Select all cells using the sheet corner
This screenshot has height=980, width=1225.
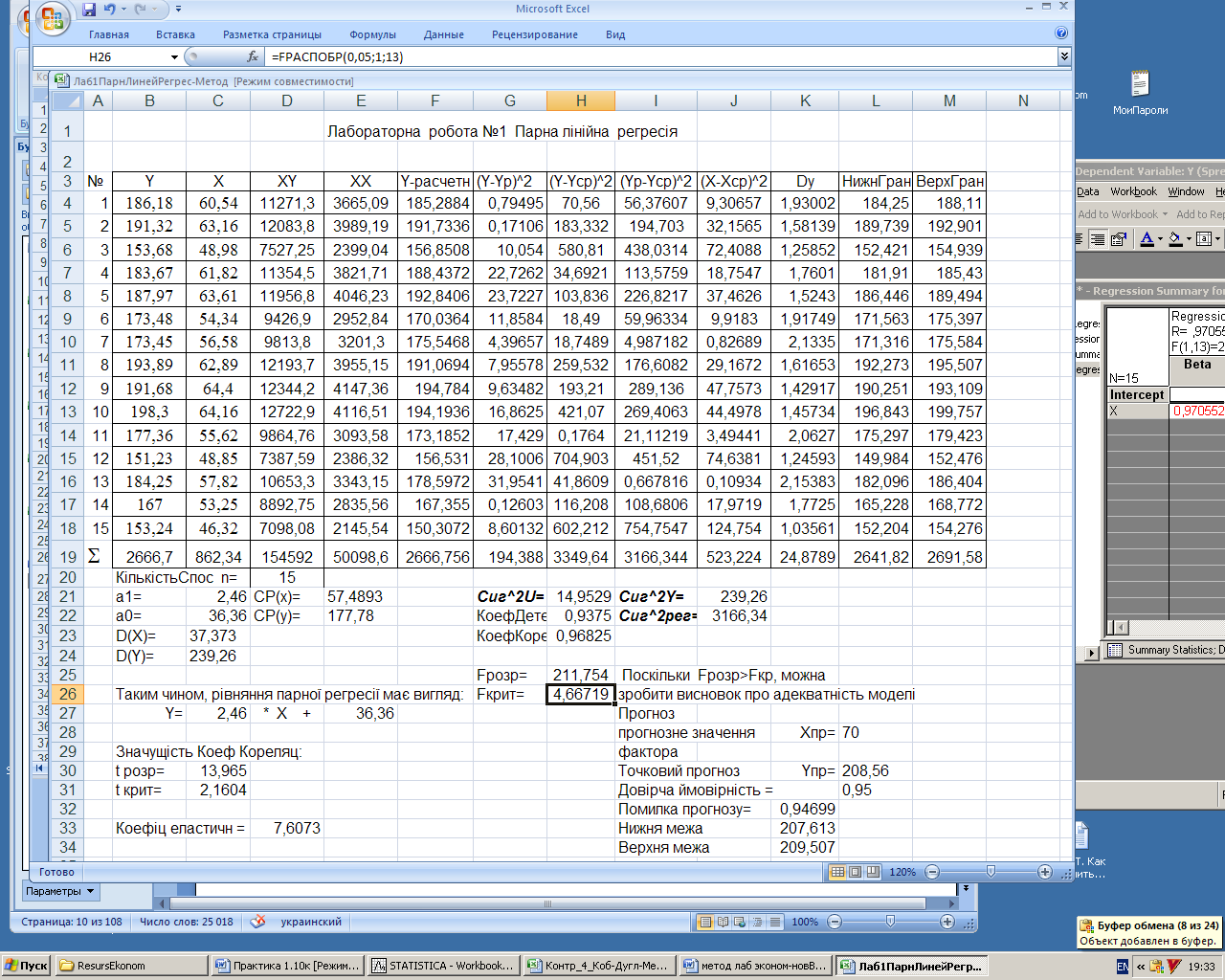pyautogui.click(x=67, y=100)
